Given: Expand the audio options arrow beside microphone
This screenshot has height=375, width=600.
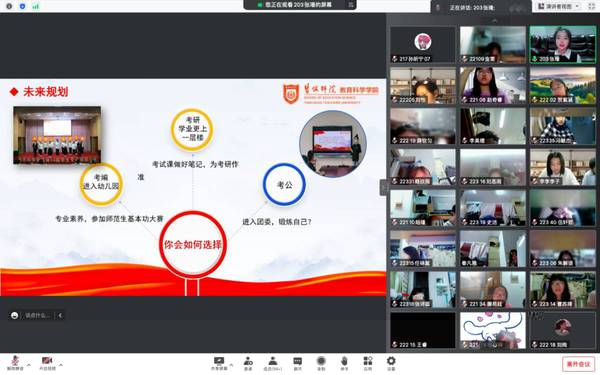Looking at the screenshot, I should (x=29, y=365).
